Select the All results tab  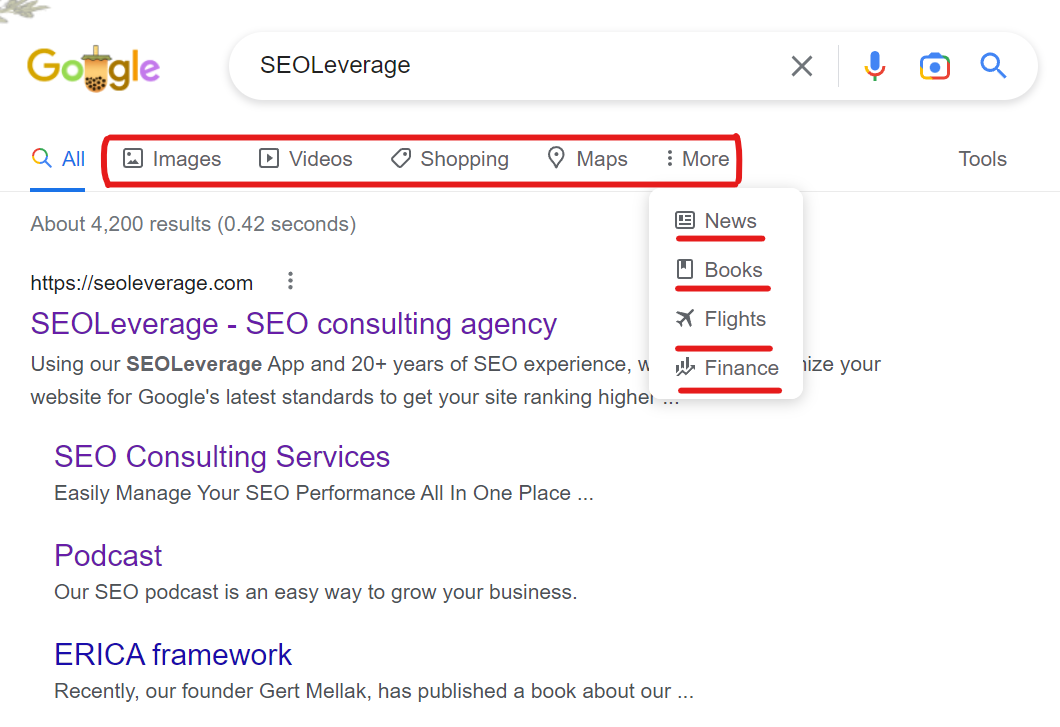coord(58,159)
